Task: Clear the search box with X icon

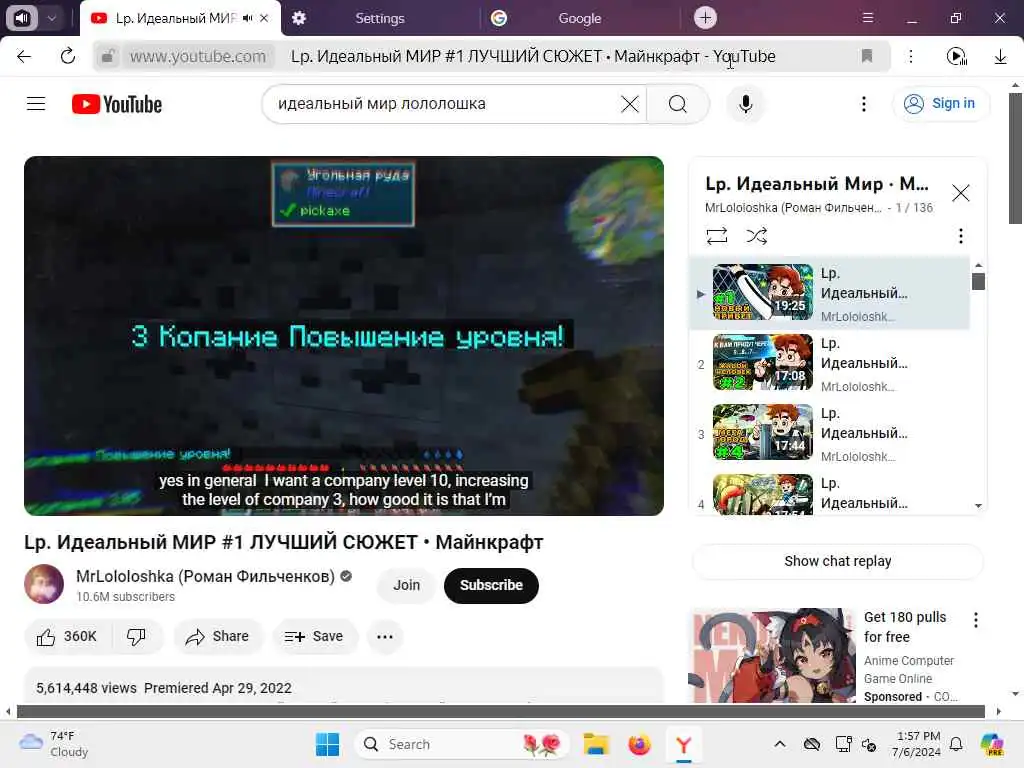Action: point(630,104)
